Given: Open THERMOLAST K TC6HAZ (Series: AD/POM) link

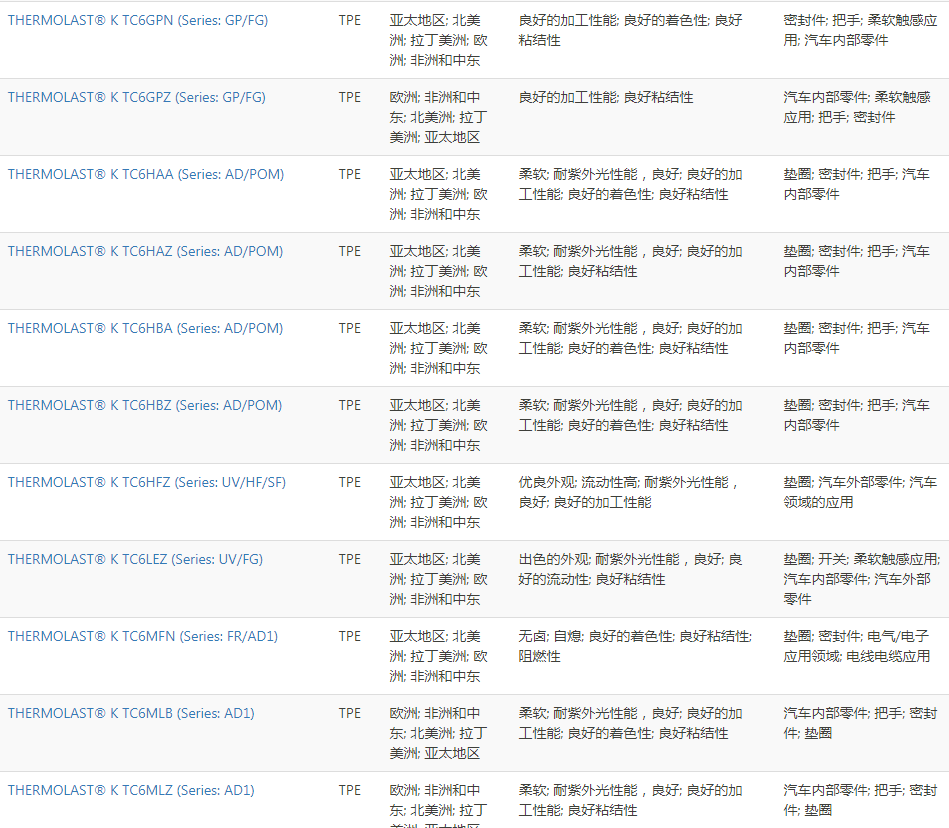Looking at the screenshot, I should point(145,251).
